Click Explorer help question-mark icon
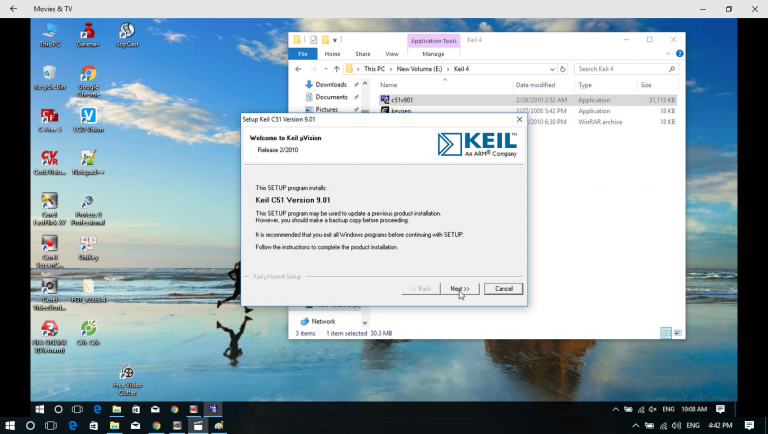 (x=679, y=53)
